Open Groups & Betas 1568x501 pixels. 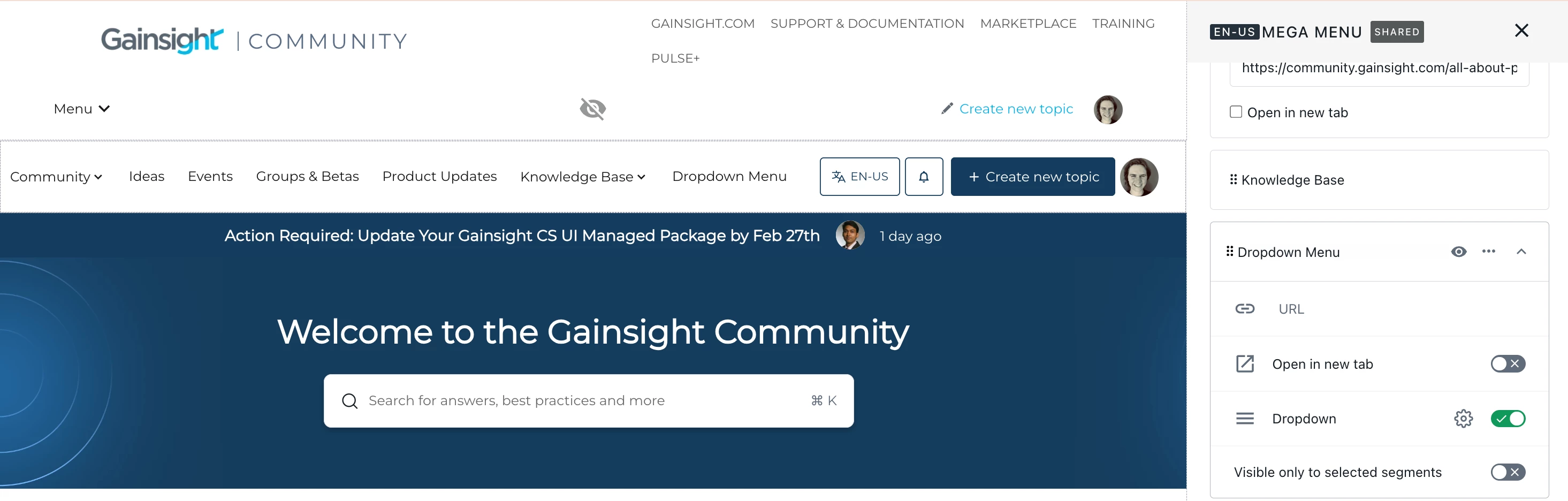(307, 177)
